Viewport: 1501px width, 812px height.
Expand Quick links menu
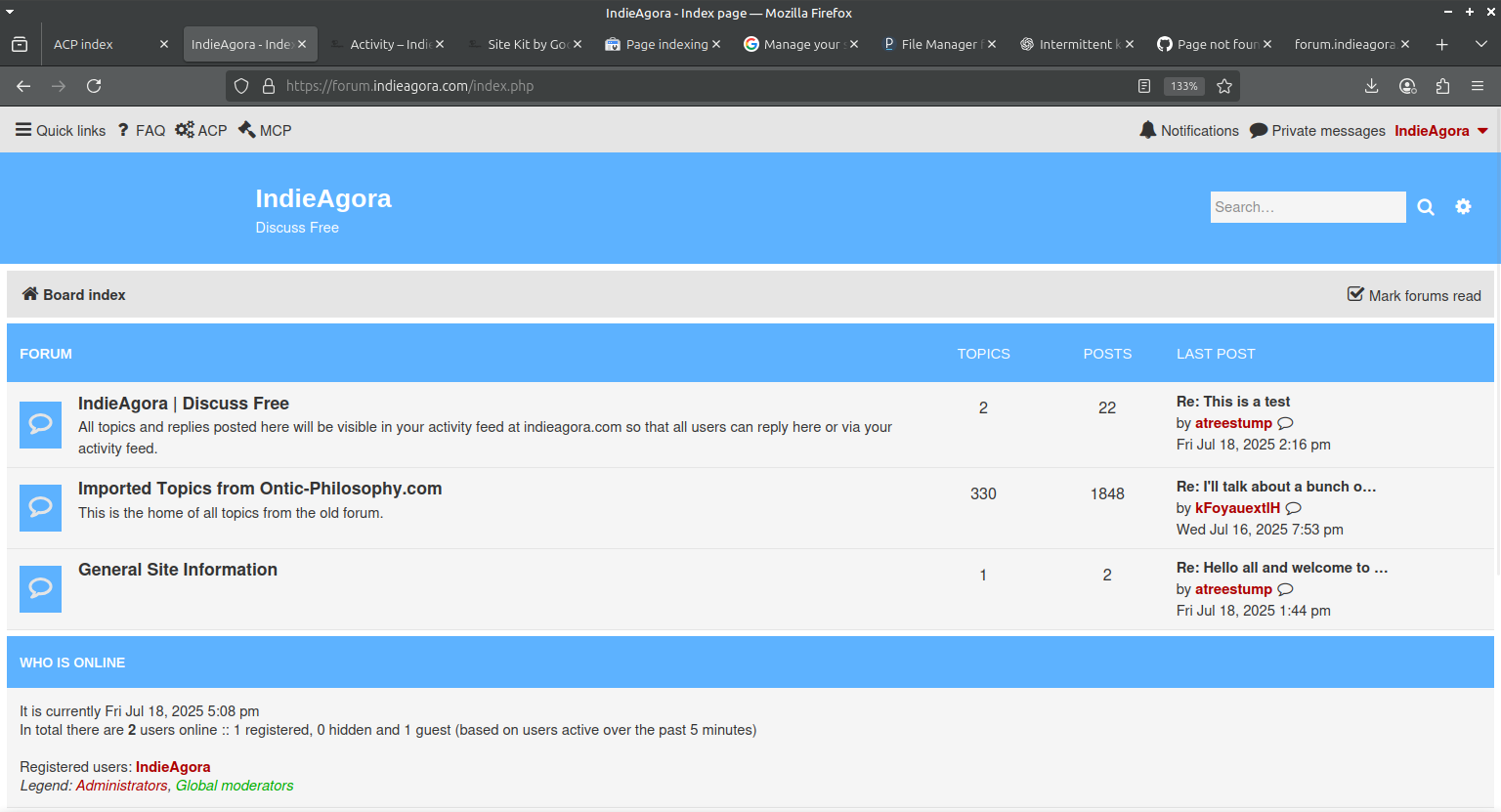point(61,130)
